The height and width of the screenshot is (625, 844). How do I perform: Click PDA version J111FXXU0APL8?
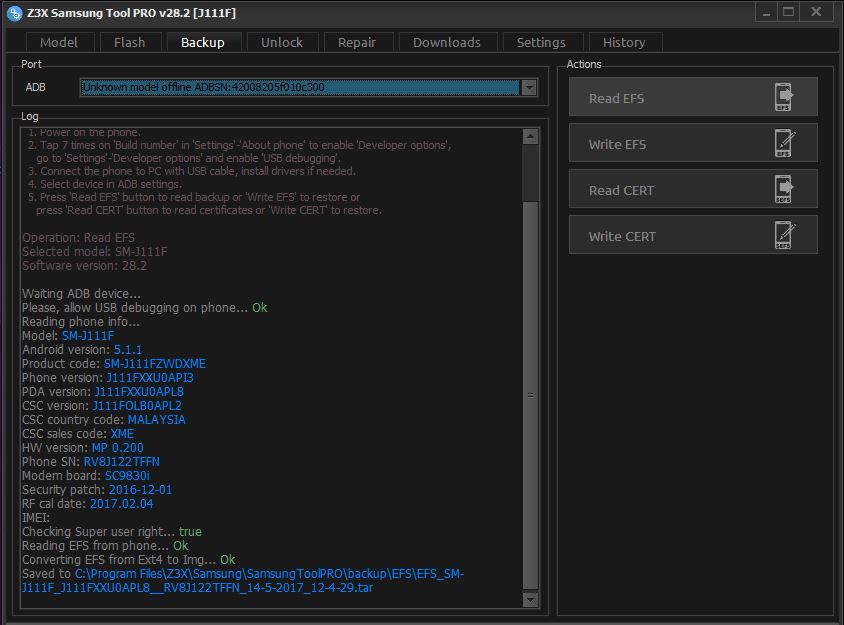[139, 392]
